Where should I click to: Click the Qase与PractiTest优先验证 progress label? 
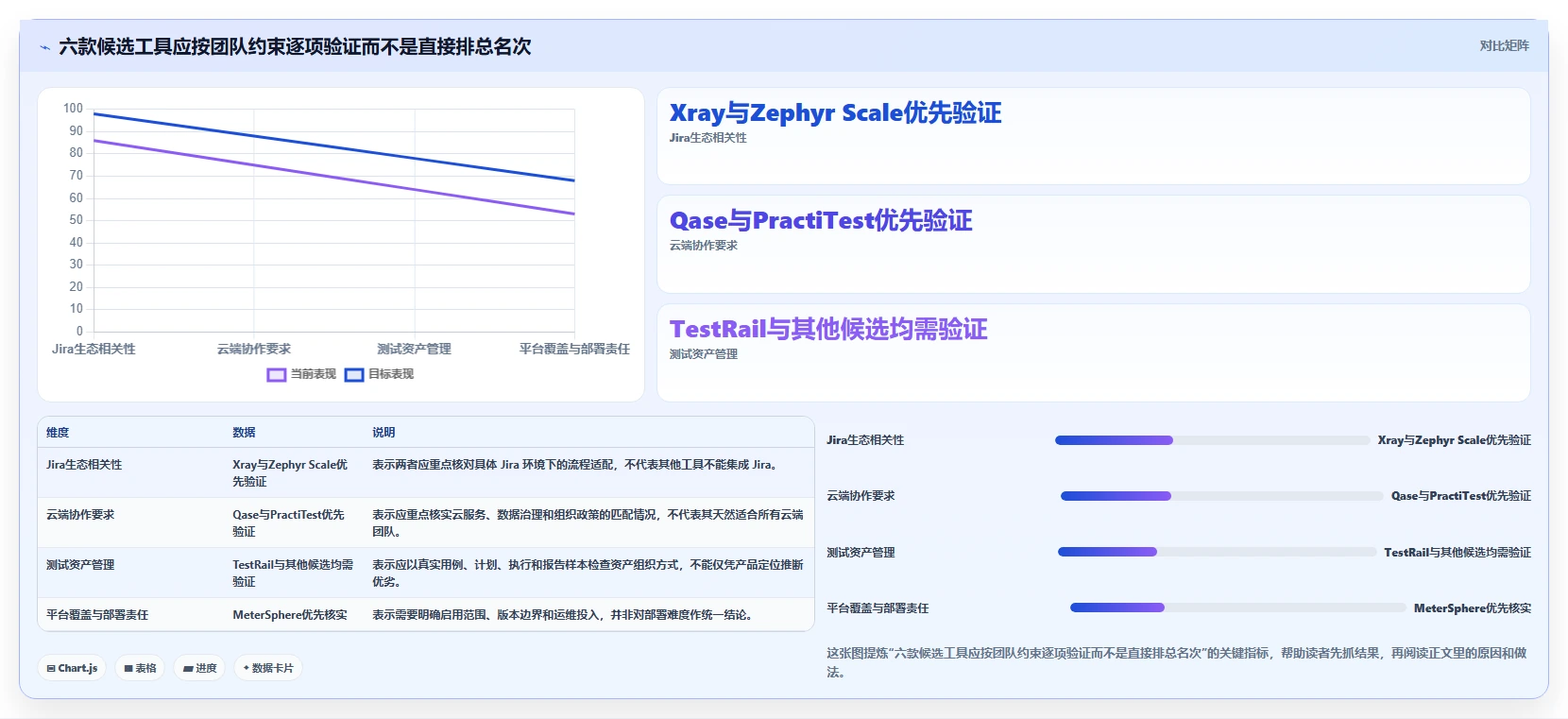(x=1461, y=496)
